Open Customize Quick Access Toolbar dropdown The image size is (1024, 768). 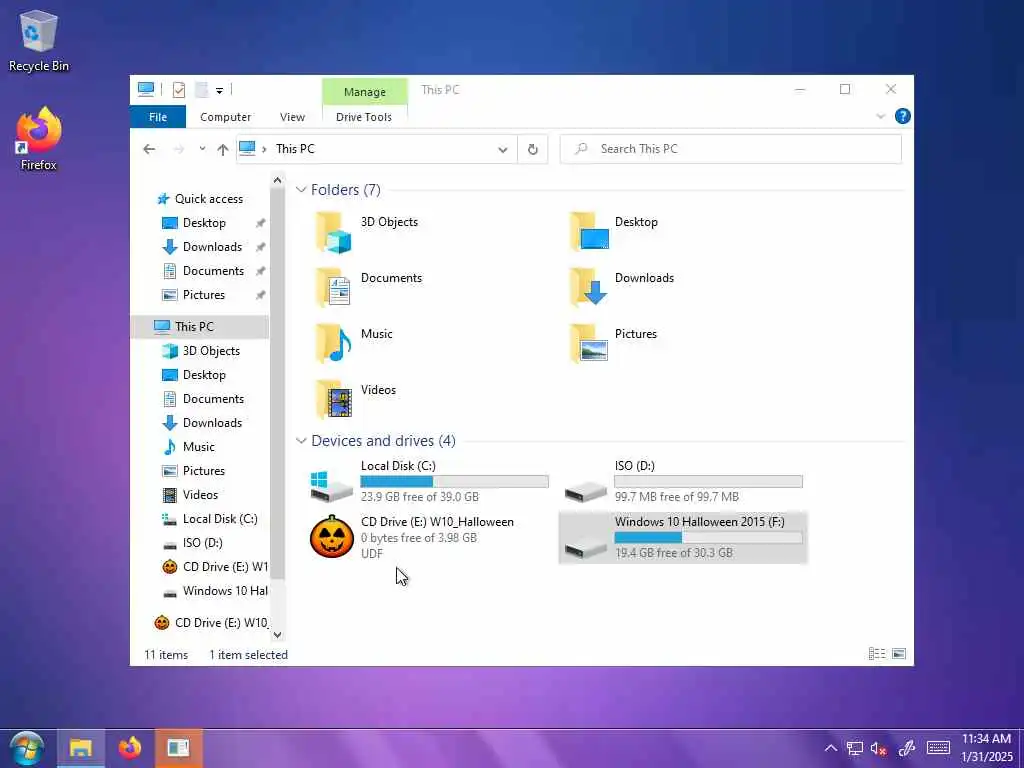pos(219,90)
